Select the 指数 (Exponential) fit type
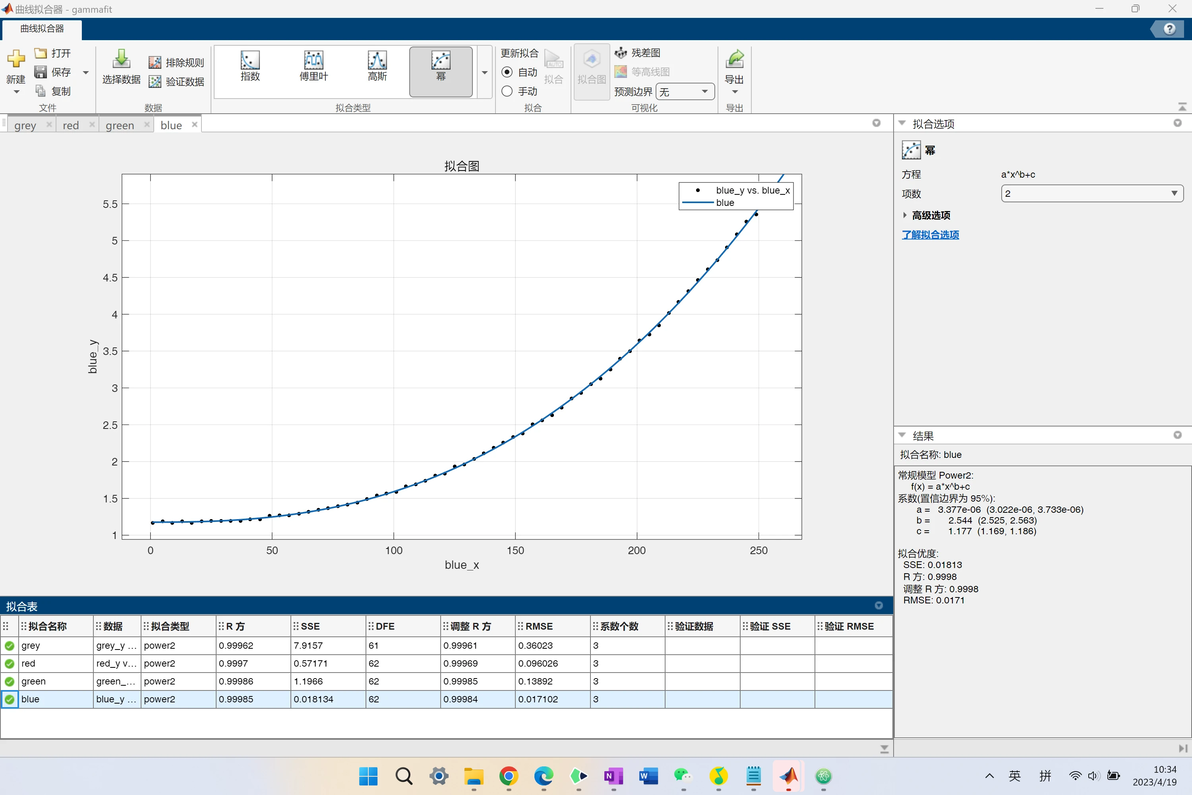Image resolution: width=1192 pixels, height=795 pixels. click(x=250, y=65)
